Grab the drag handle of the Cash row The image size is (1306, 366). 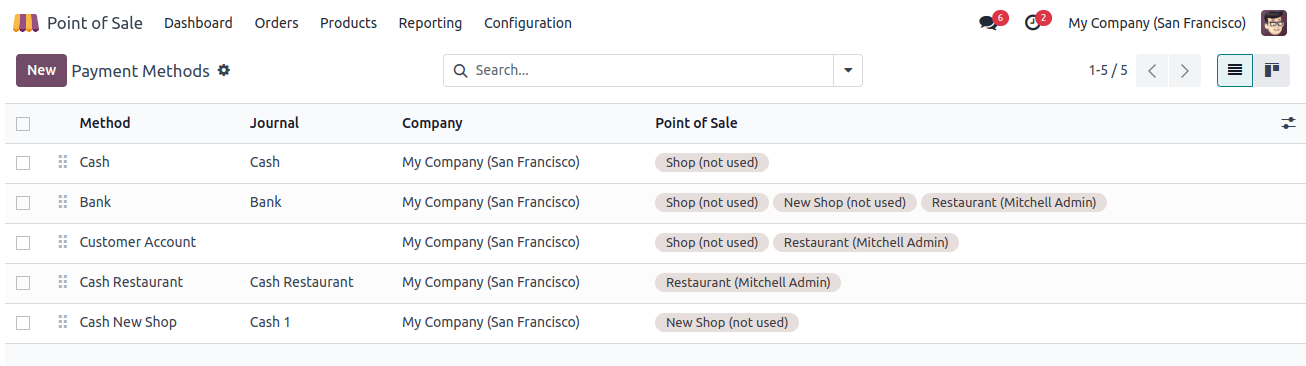pyautogui.click(x=62, y=162)
